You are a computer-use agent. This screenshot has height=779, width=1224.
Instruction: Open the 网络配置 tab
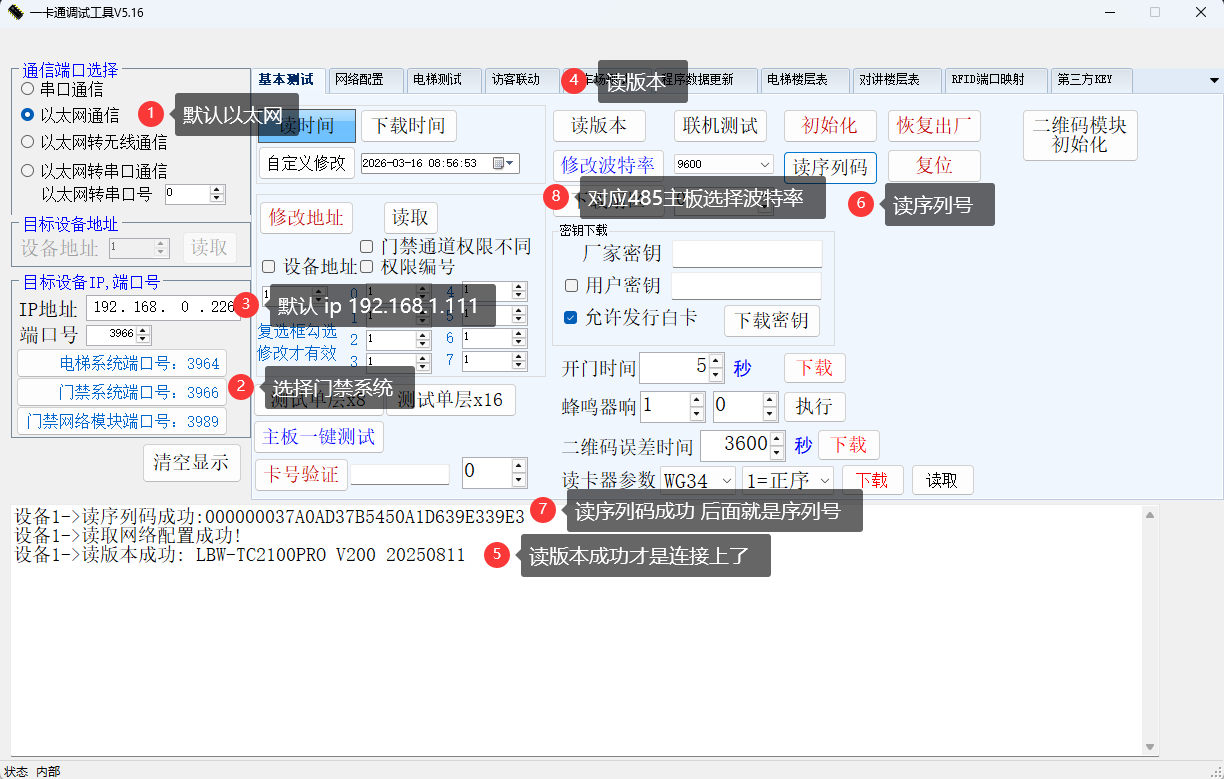coord(366,80)
